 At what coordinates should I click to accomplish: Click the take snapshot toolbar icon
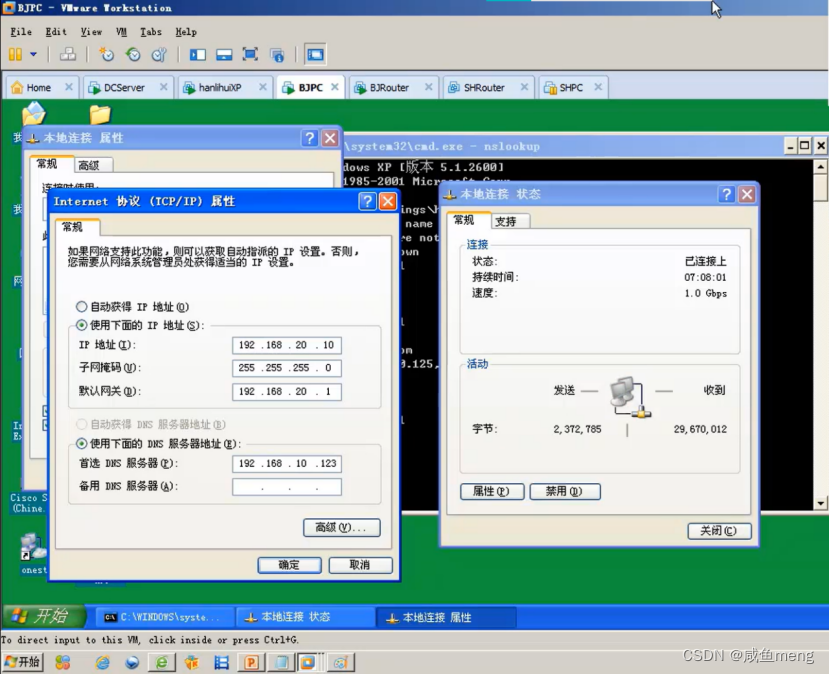click(x=106, y=54)
